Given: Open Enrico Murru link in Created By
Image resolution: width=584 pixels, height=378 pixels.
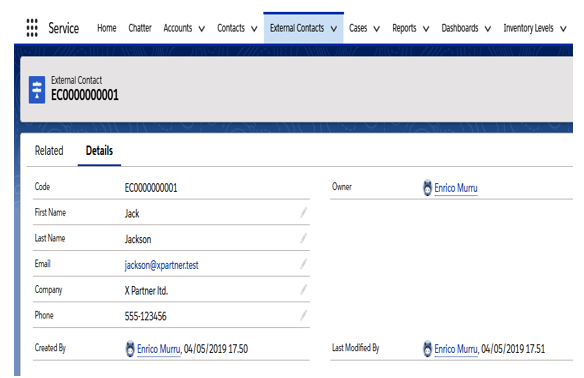Looking at the screenshot, I should click(159, 349).
